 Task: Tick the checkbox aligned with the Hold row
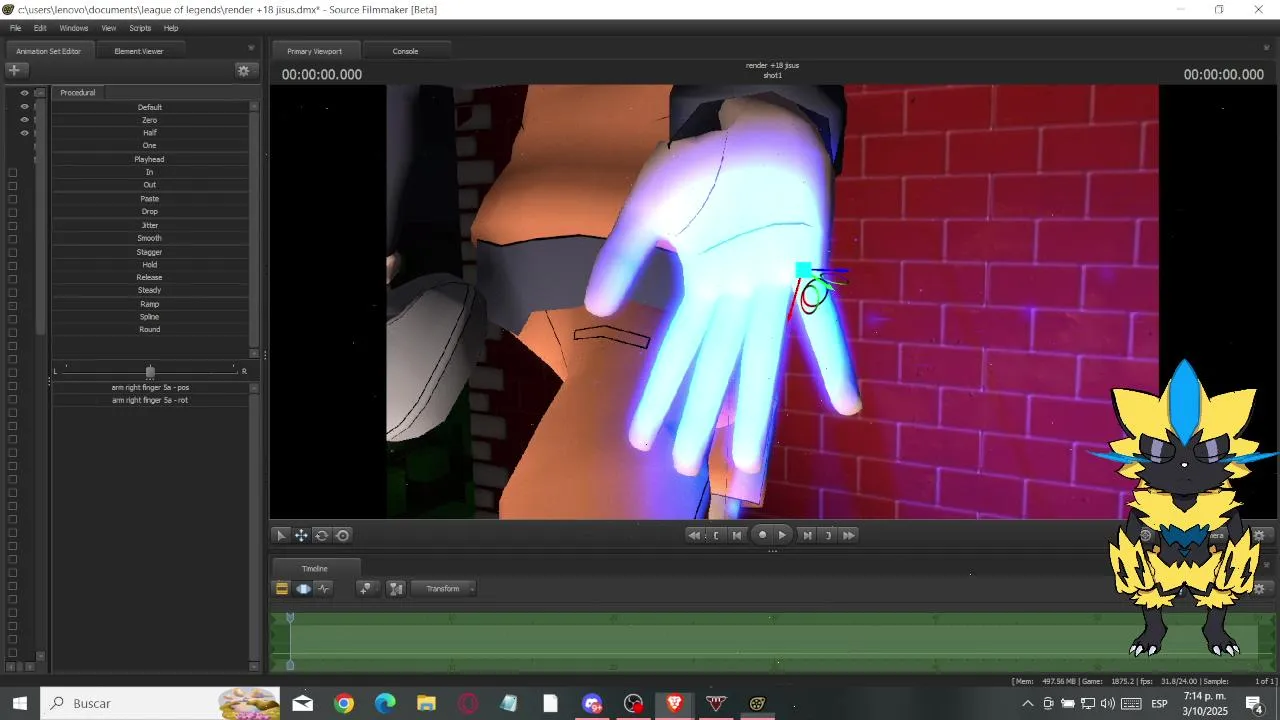click(x=13, y=265)
